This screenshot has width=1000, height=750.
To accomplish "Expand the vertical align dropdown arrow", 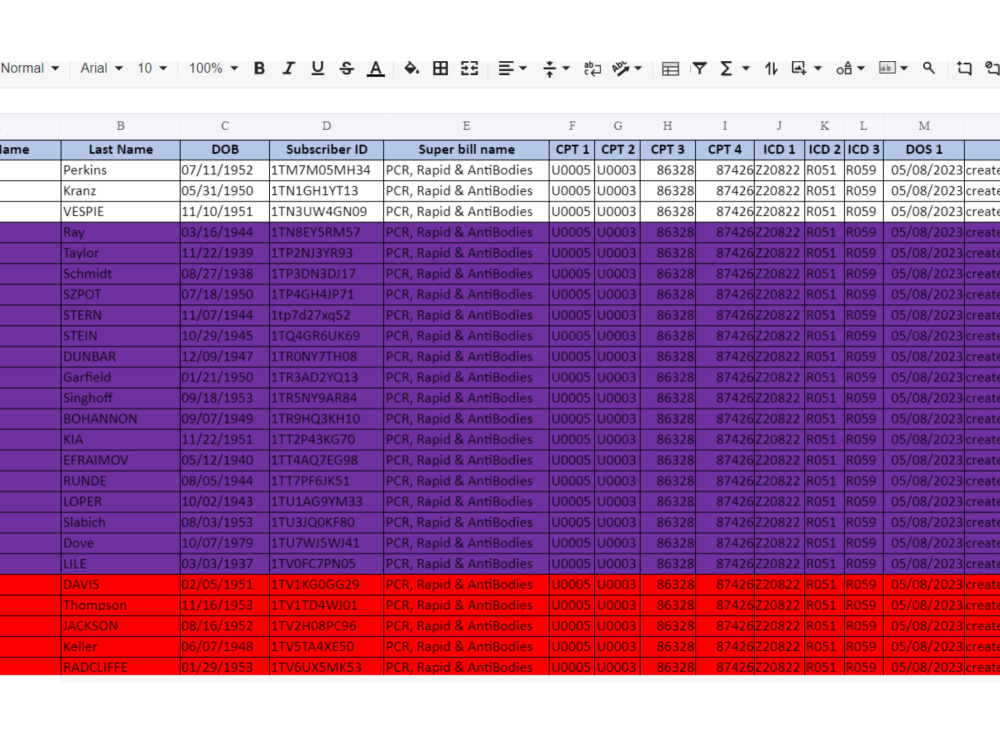I will click(566, 68).
